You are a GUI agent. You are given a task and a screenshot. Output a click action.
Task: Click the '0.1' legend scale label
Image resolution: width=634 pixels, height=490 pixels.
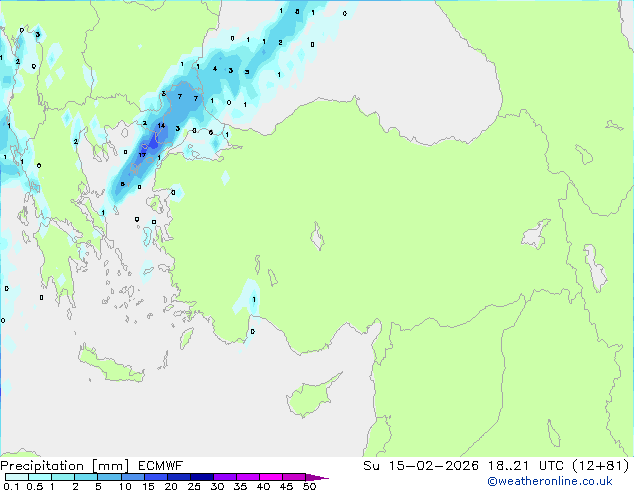coord(11,486)
